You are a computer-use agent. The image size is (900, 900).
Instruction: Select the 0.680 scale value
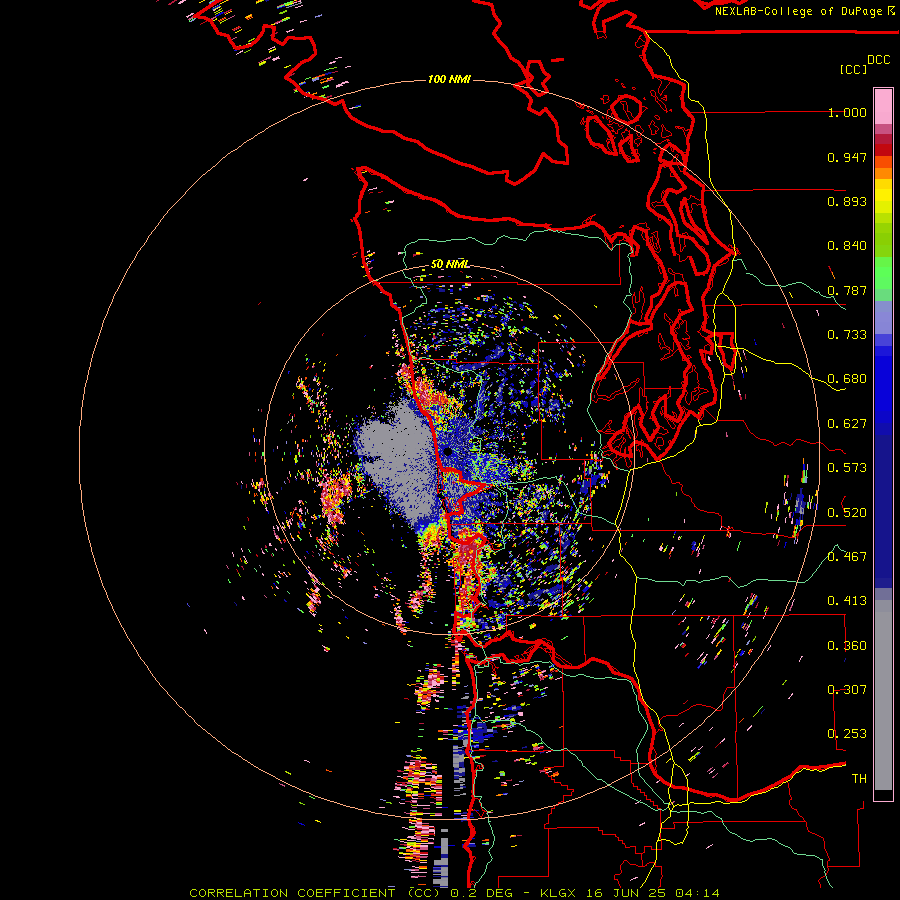pyautogui.click(x=847, y=379)
